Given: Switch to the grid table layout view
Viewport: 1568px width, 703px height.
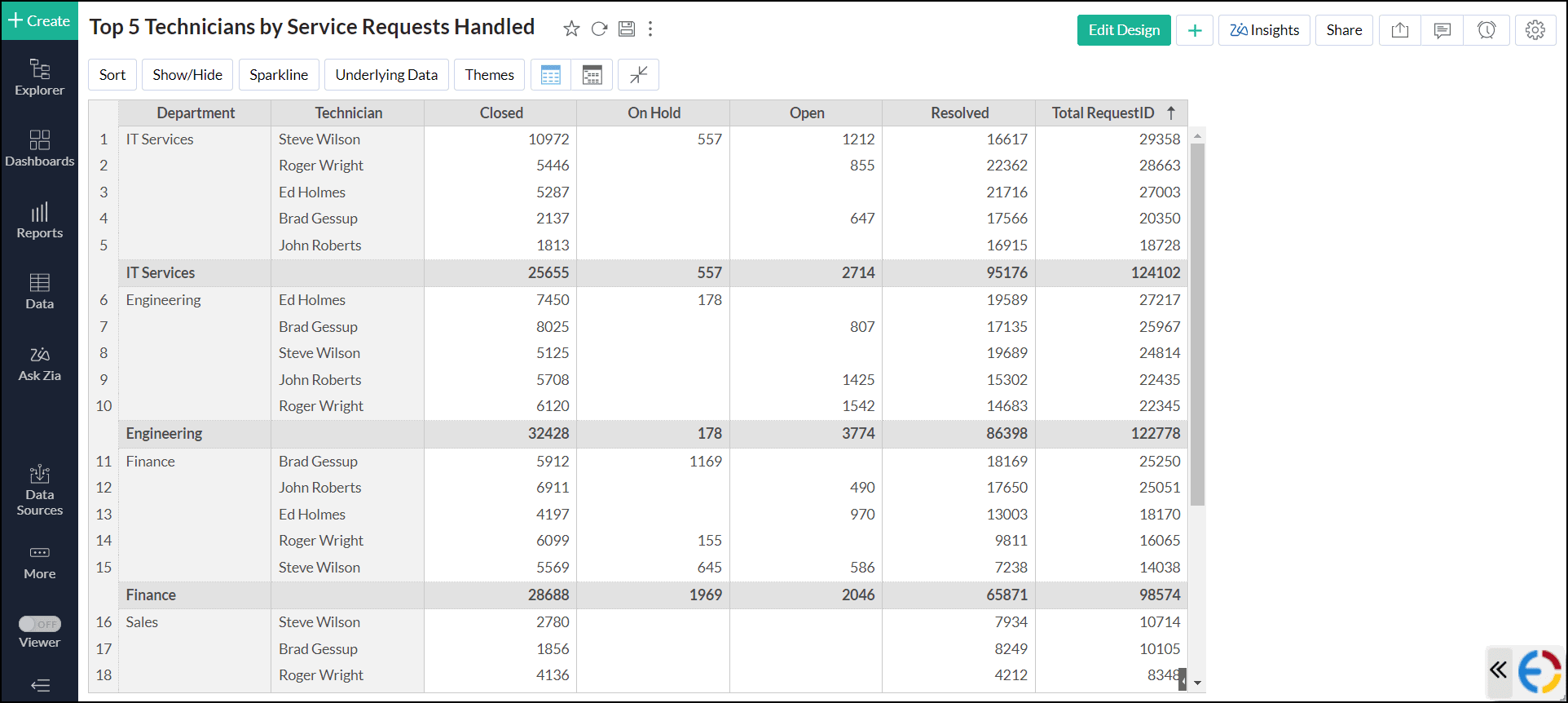Looking at the screenshot, I should pos(551,75).
